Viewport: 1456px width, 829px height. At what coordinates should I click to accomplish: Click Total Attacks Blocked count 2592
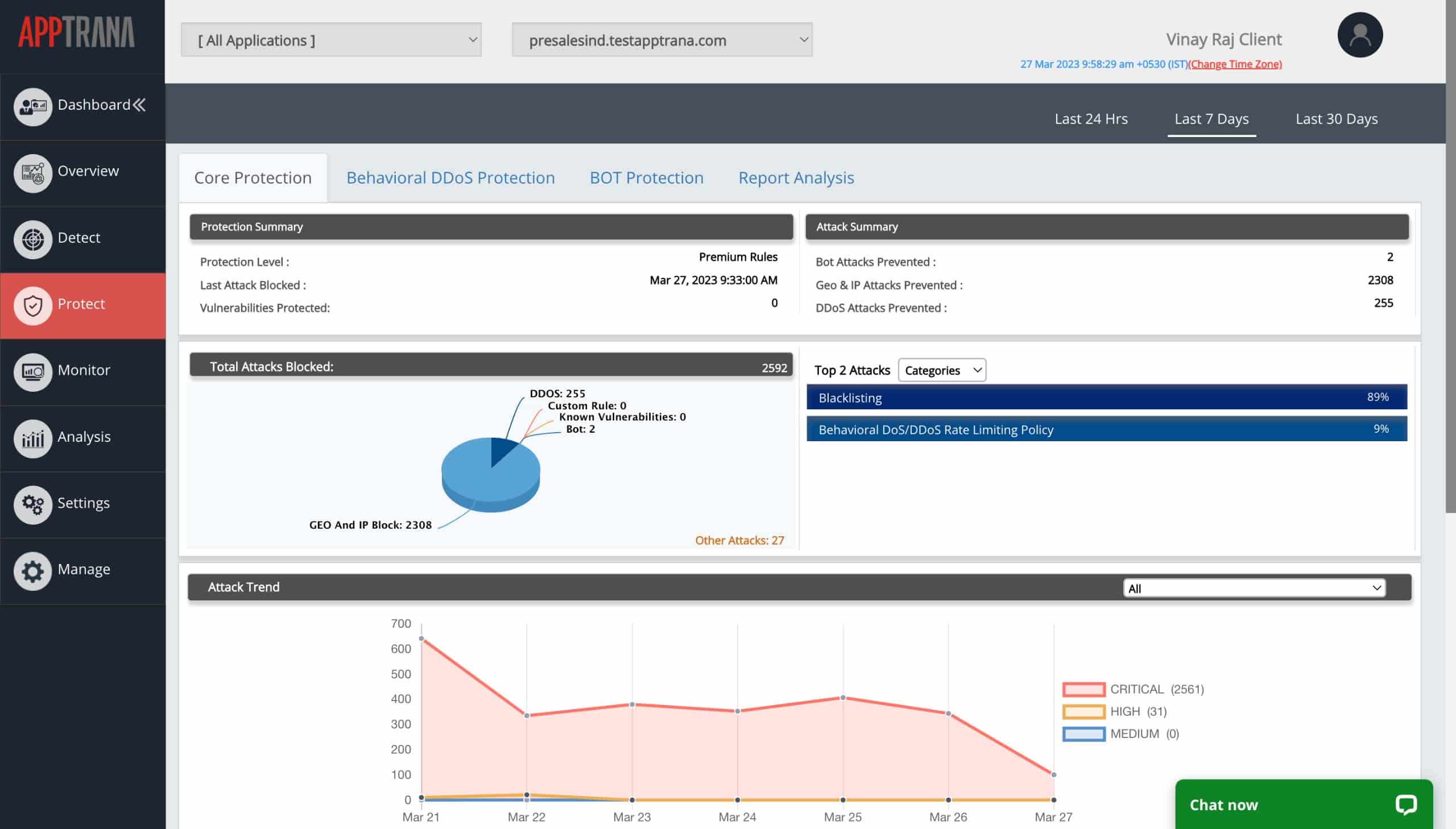(774, 368)
